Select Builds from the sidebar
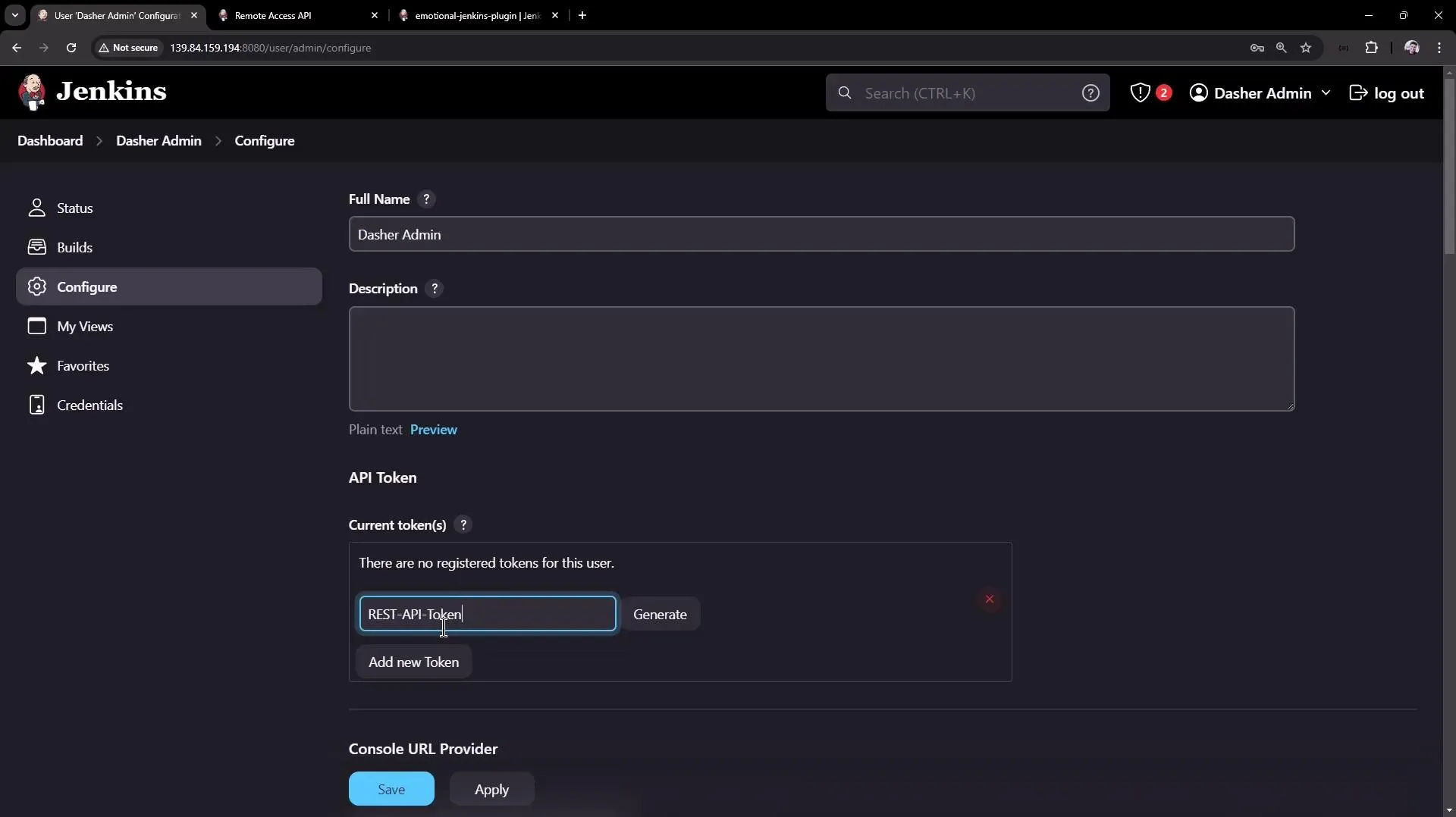The width and height of the screenshot is (1456, 817). click(x=77, y=246)
